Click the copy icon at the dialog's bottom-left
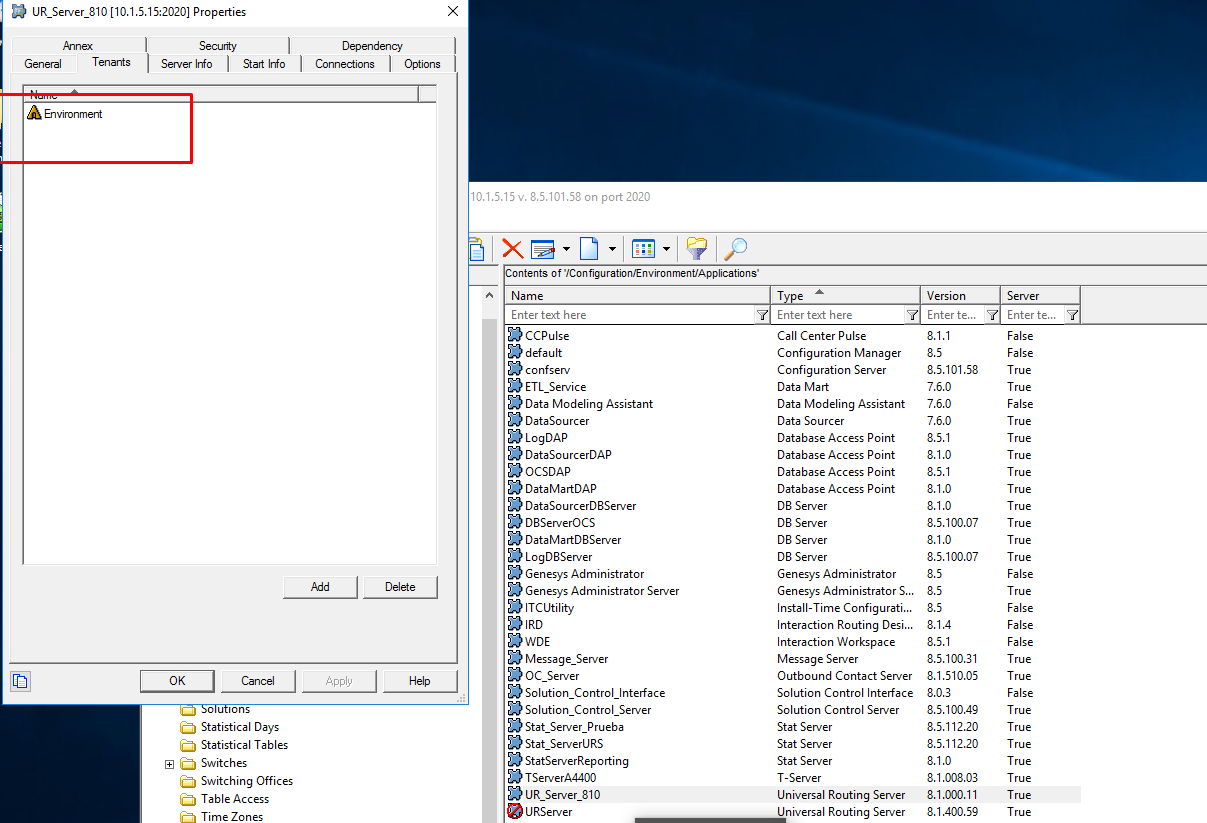Viewport: 1207px width, 823px height. tap(20, 681)
